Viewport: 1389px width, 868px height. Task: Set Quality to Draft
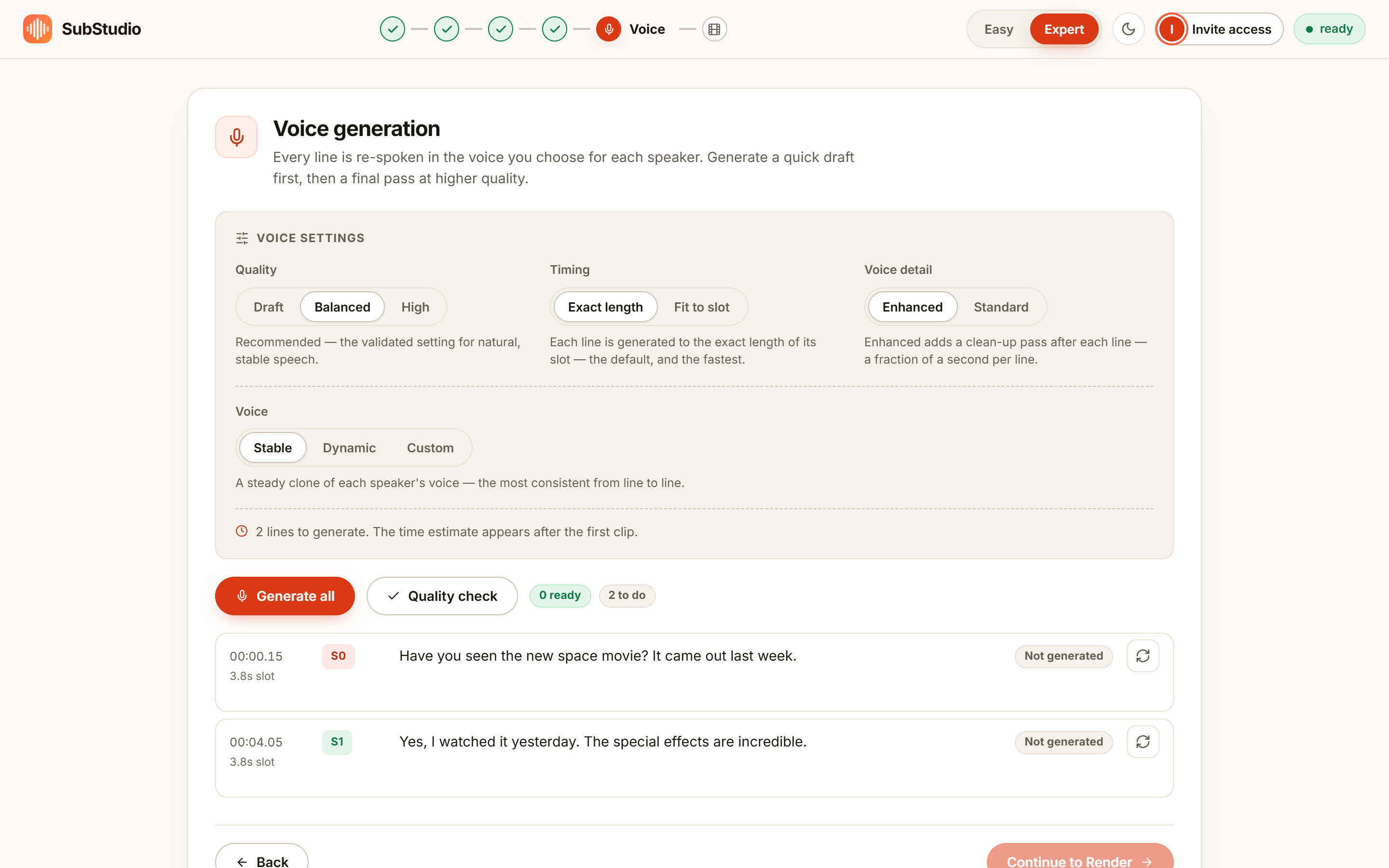268,307
